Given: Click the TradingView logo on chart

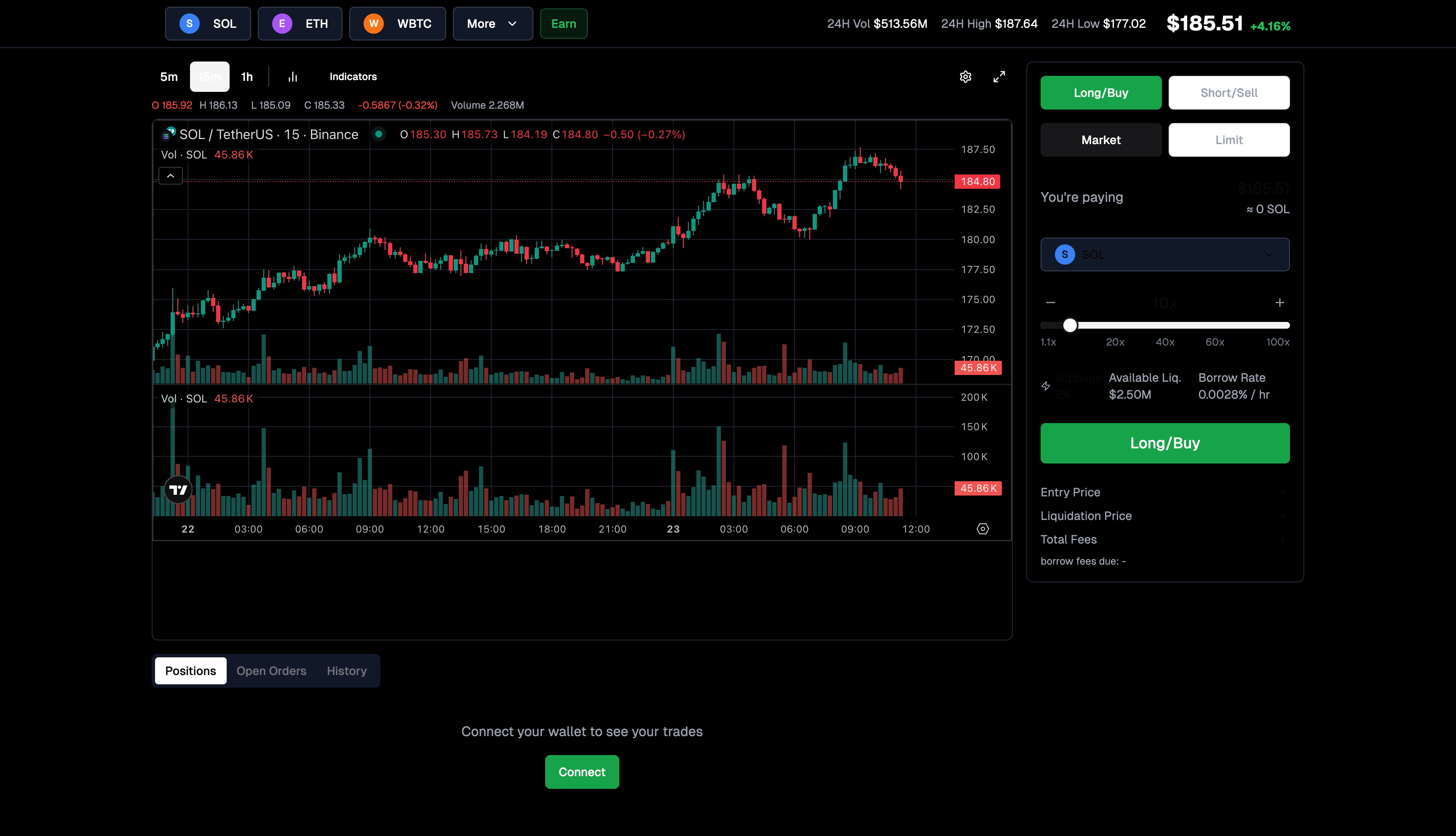Looking at the screenshot, I should [x=178, y=490].
